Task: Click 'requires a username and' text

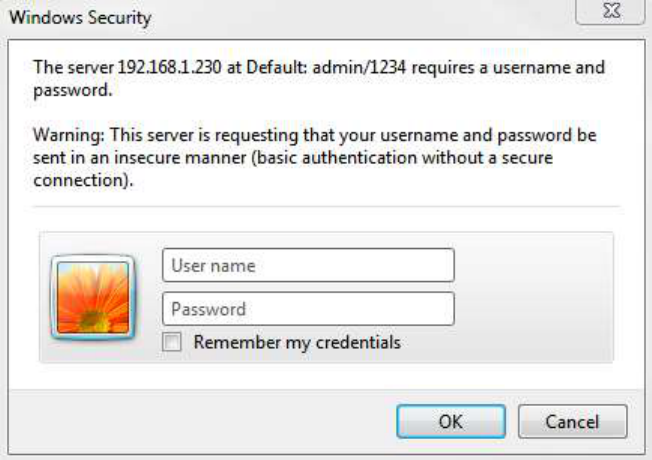Action: point(508,68)
